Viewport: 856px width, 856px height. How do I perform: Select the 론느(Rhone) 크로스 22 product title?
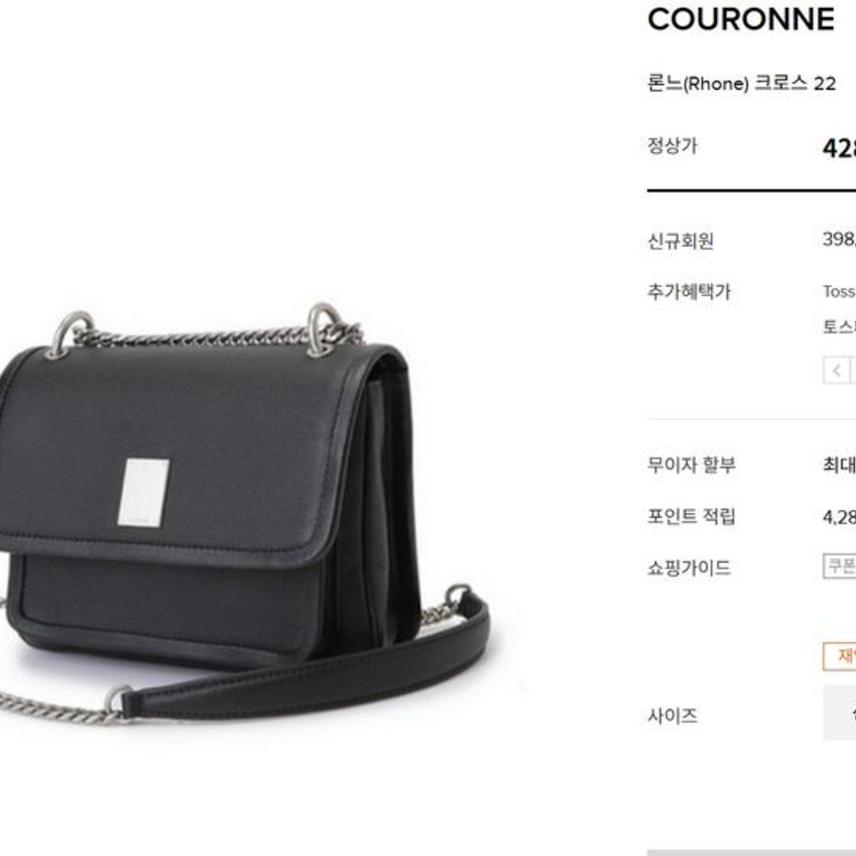tap(741, 84)
